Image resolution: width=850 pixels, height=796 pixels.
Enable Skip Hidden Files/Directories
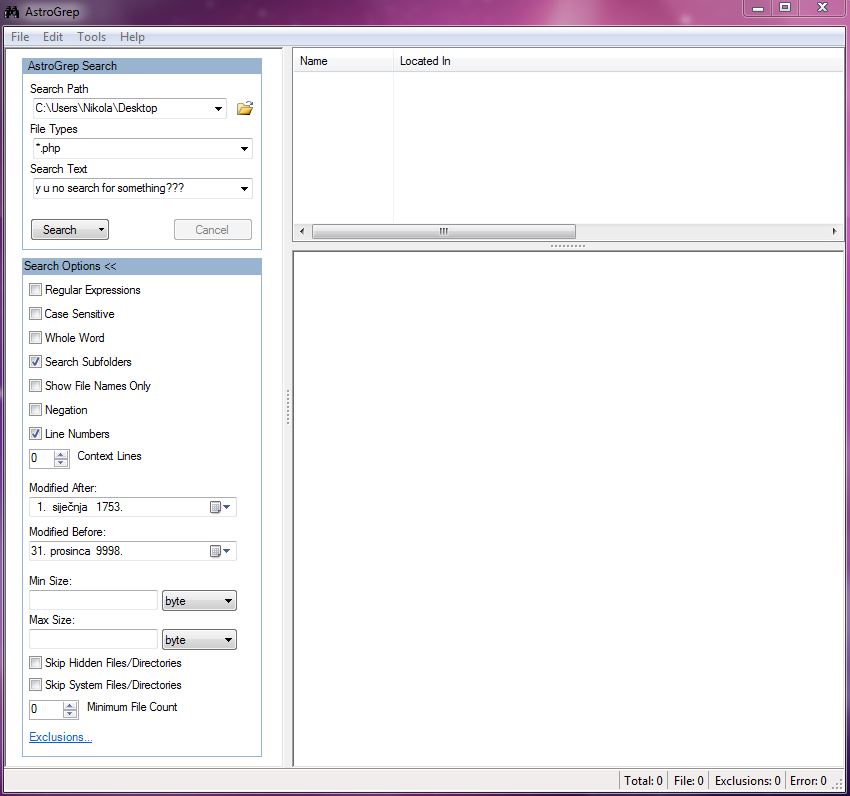tap(35, 663)
